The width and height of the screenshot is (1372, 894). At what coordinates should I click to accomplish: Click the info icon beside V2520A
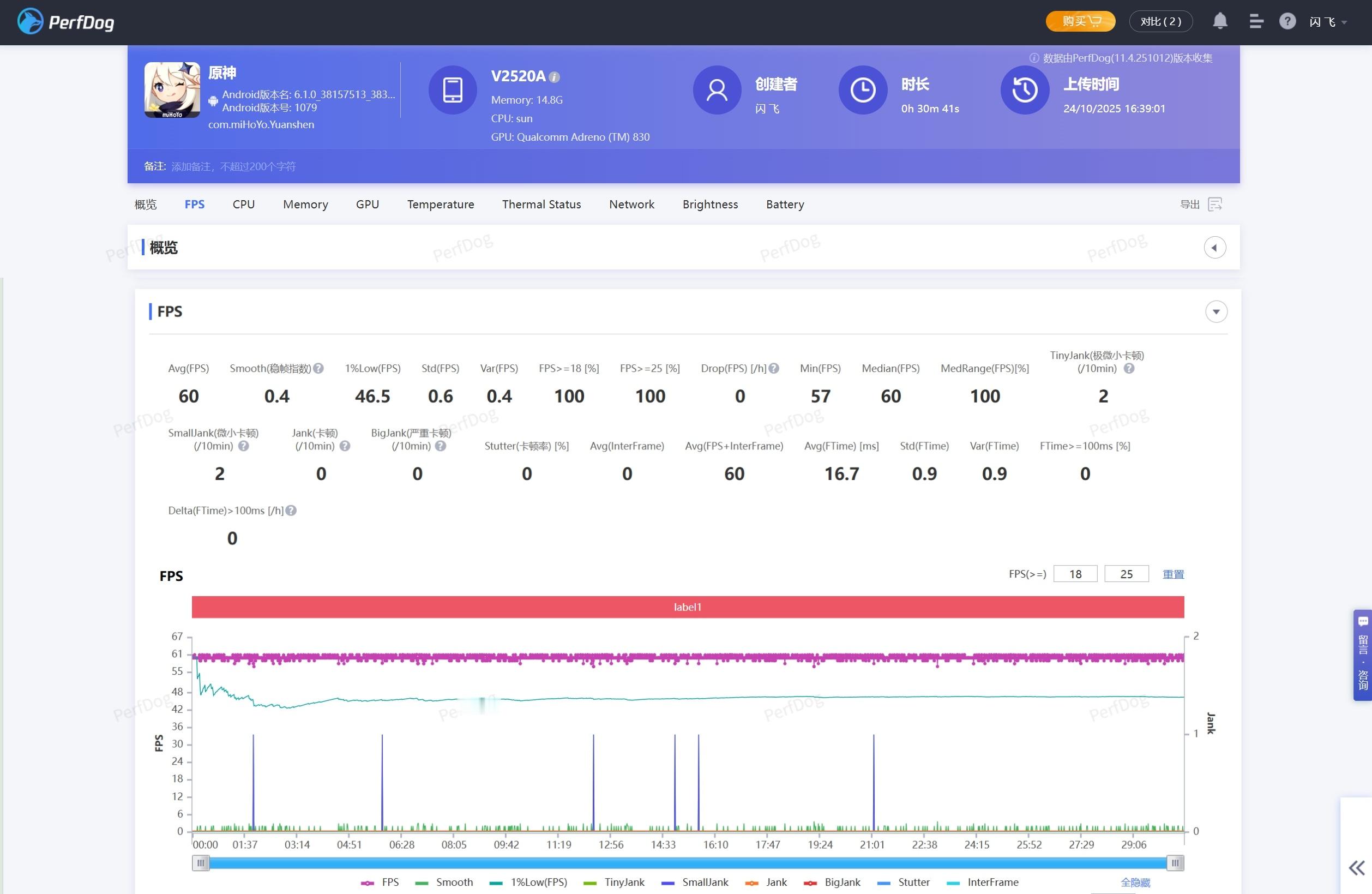[554, 77]
